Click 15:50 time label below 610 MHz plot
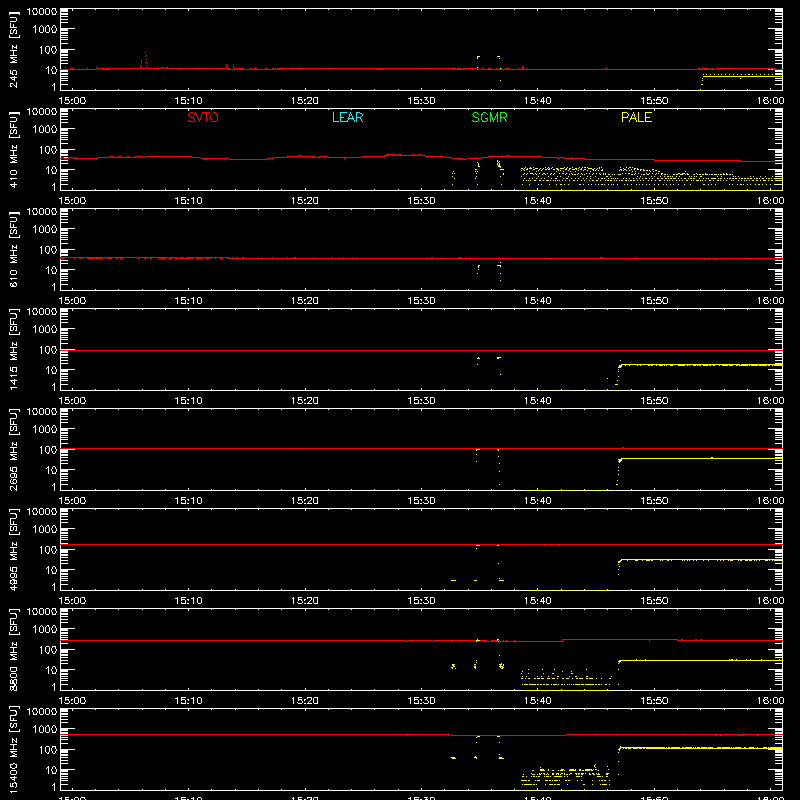The width and height of the screenshot is (800, 800). tap(654, 301)
